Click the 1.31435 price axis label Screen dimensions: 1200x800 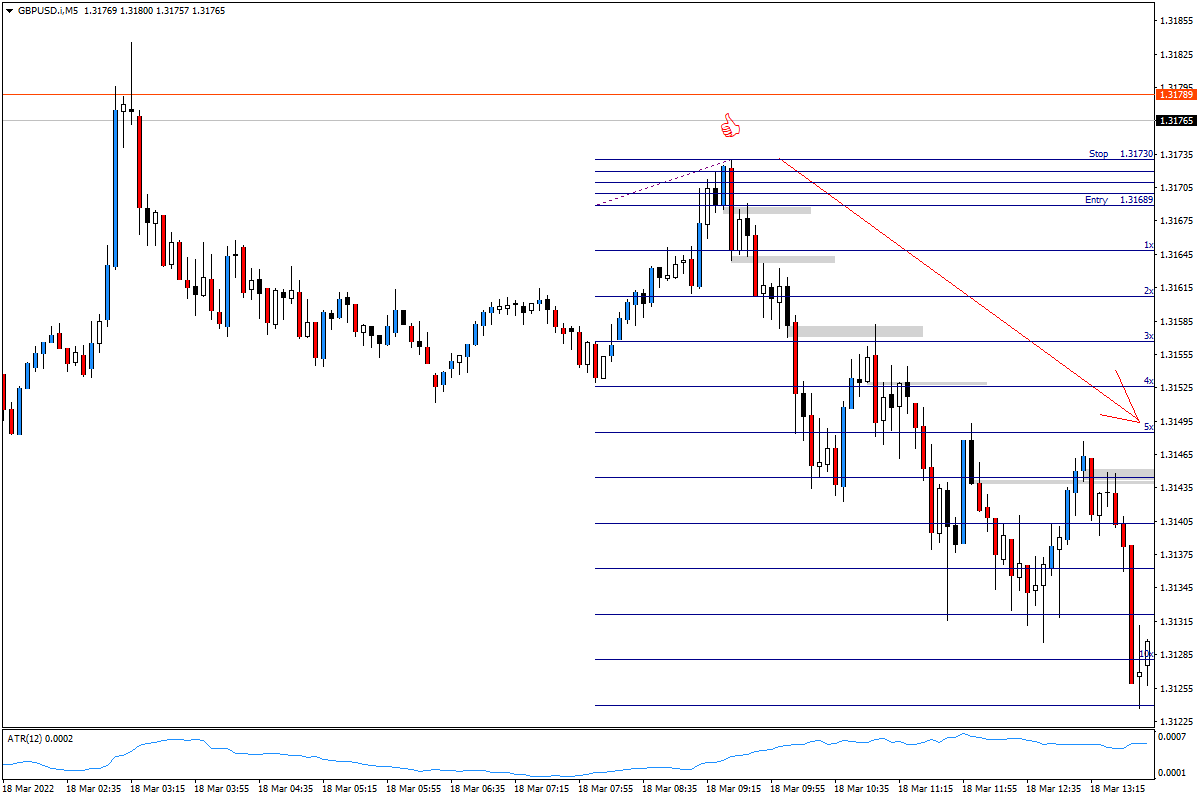coord(1177,488)
